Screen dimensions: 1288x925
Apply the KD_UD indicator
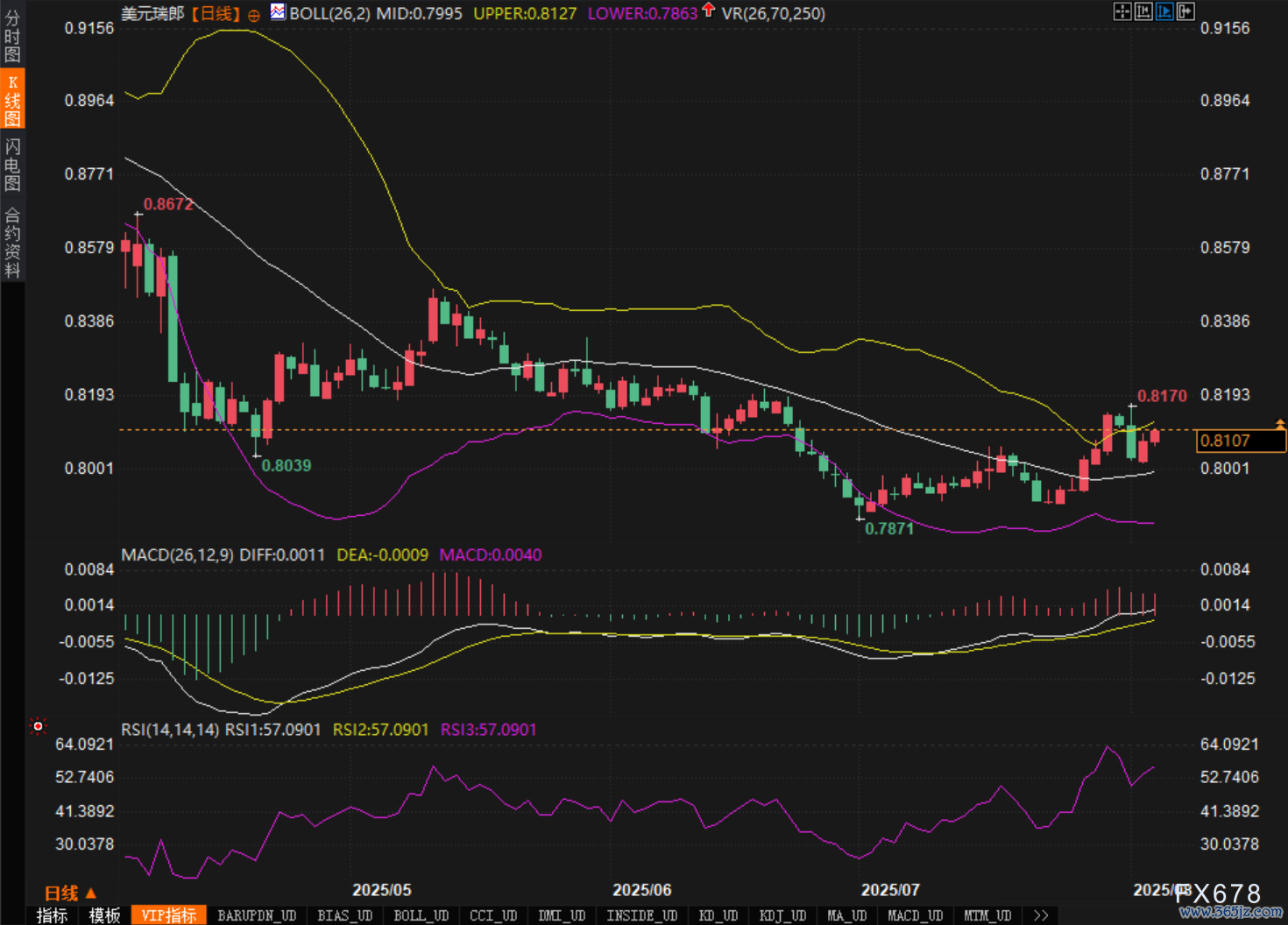[719, 915]
